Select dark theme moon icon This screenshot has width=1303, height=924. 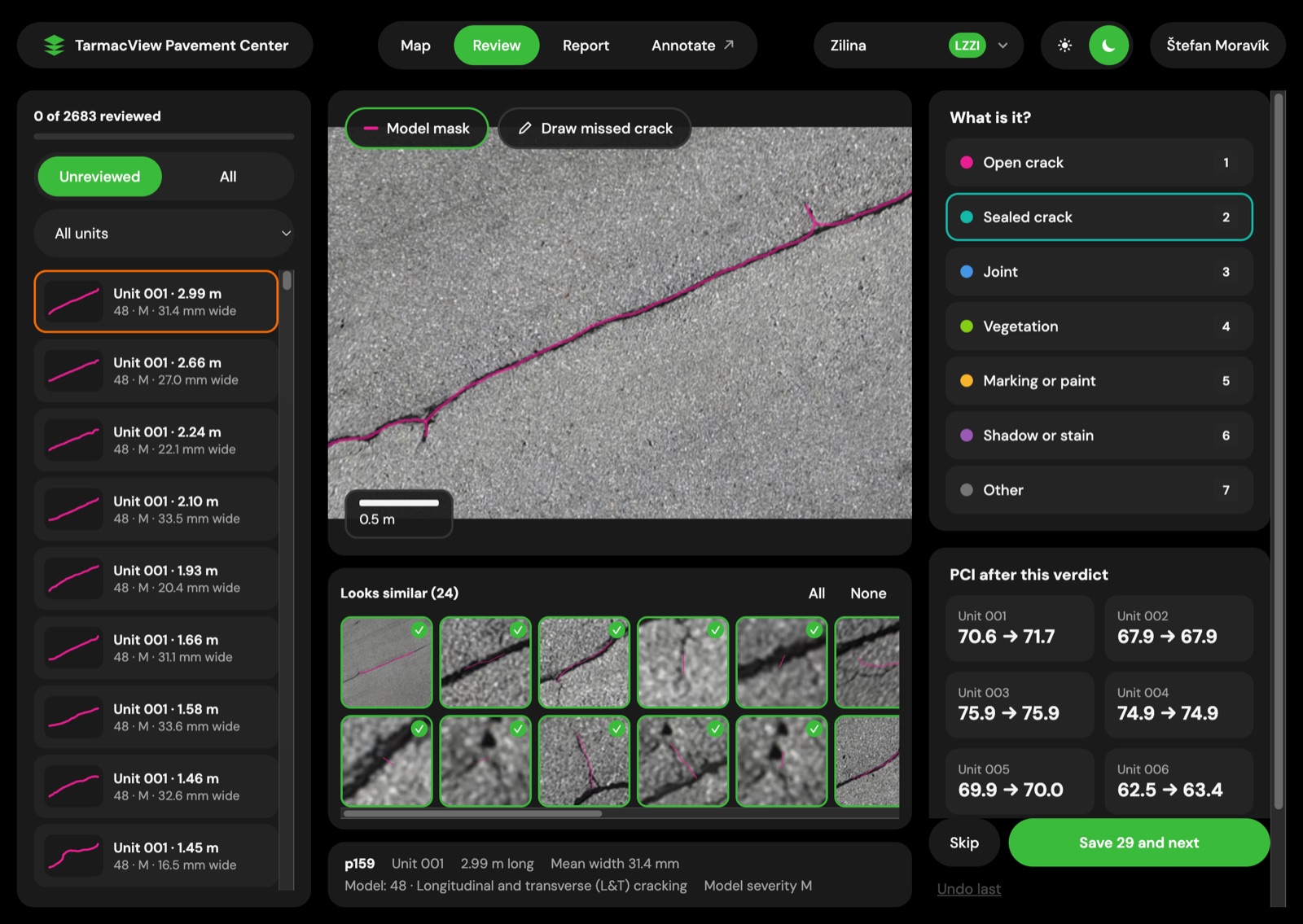pos(1108,46)
